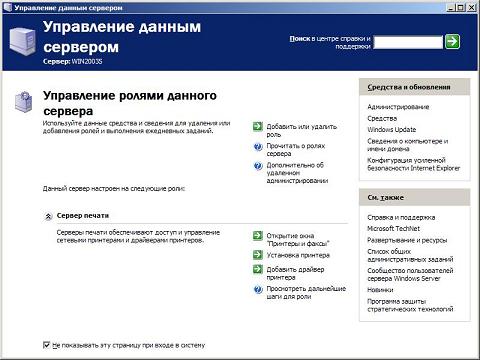Viewport: 480px width, 360px height.
Task: Open Справка и поддержка link
Action: coord(401,217)
